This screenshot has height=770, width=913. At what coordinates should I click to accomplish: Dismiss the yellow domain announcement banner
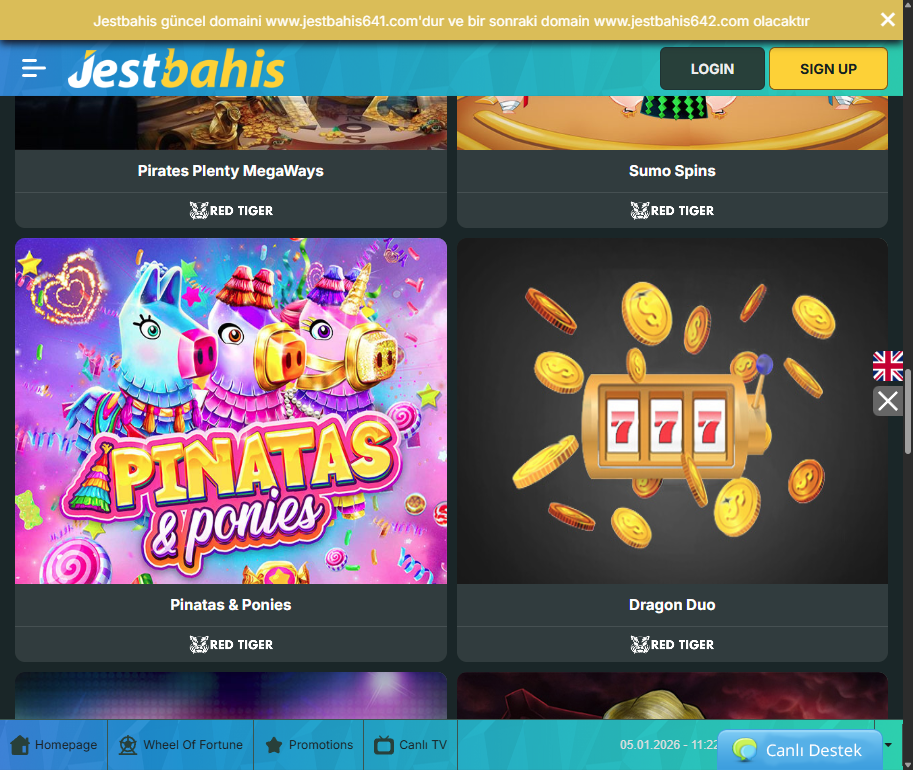[887, 20]
